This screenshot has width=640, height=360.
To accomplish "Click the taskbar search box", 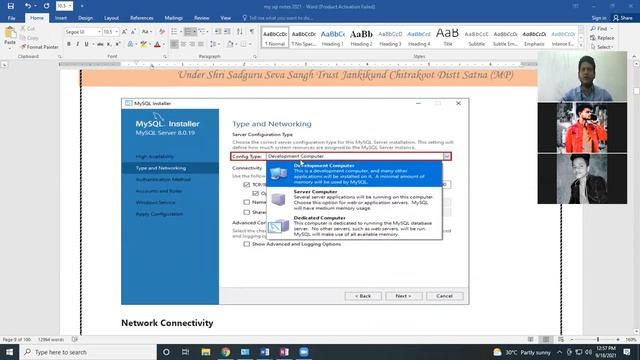I will pyautogui.click(x=88, y=352).
